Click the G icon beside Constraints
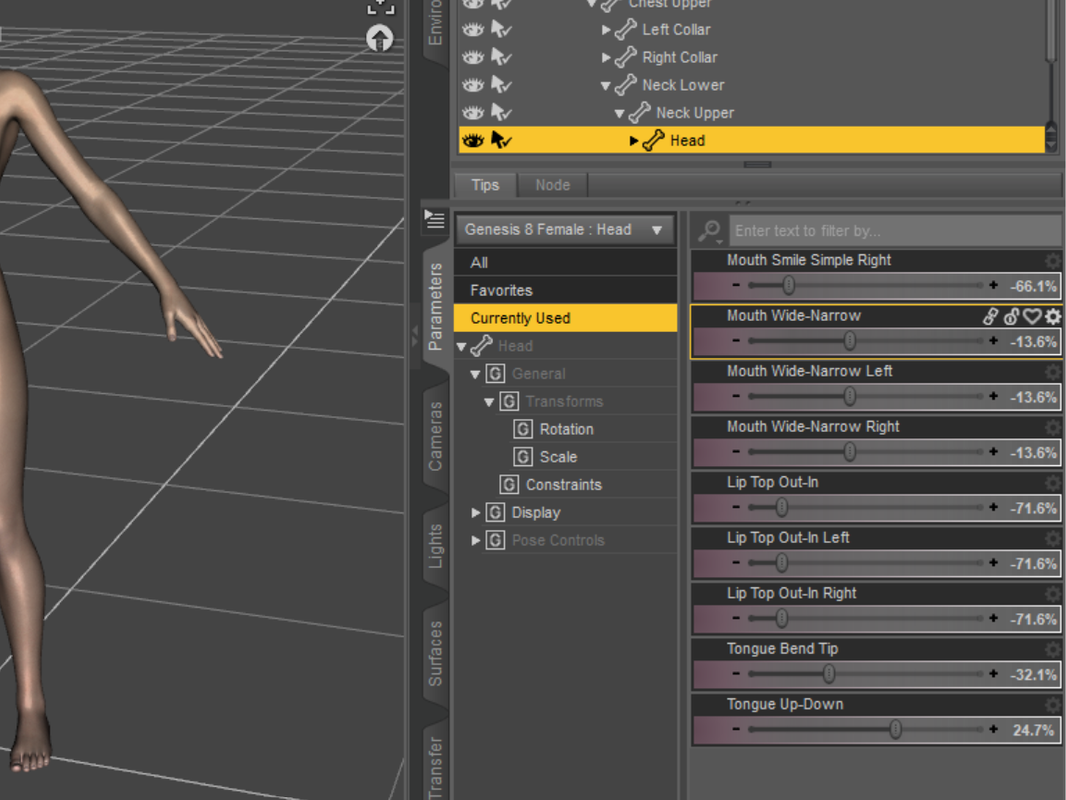 pyautogui.click(x=509, y=485)
